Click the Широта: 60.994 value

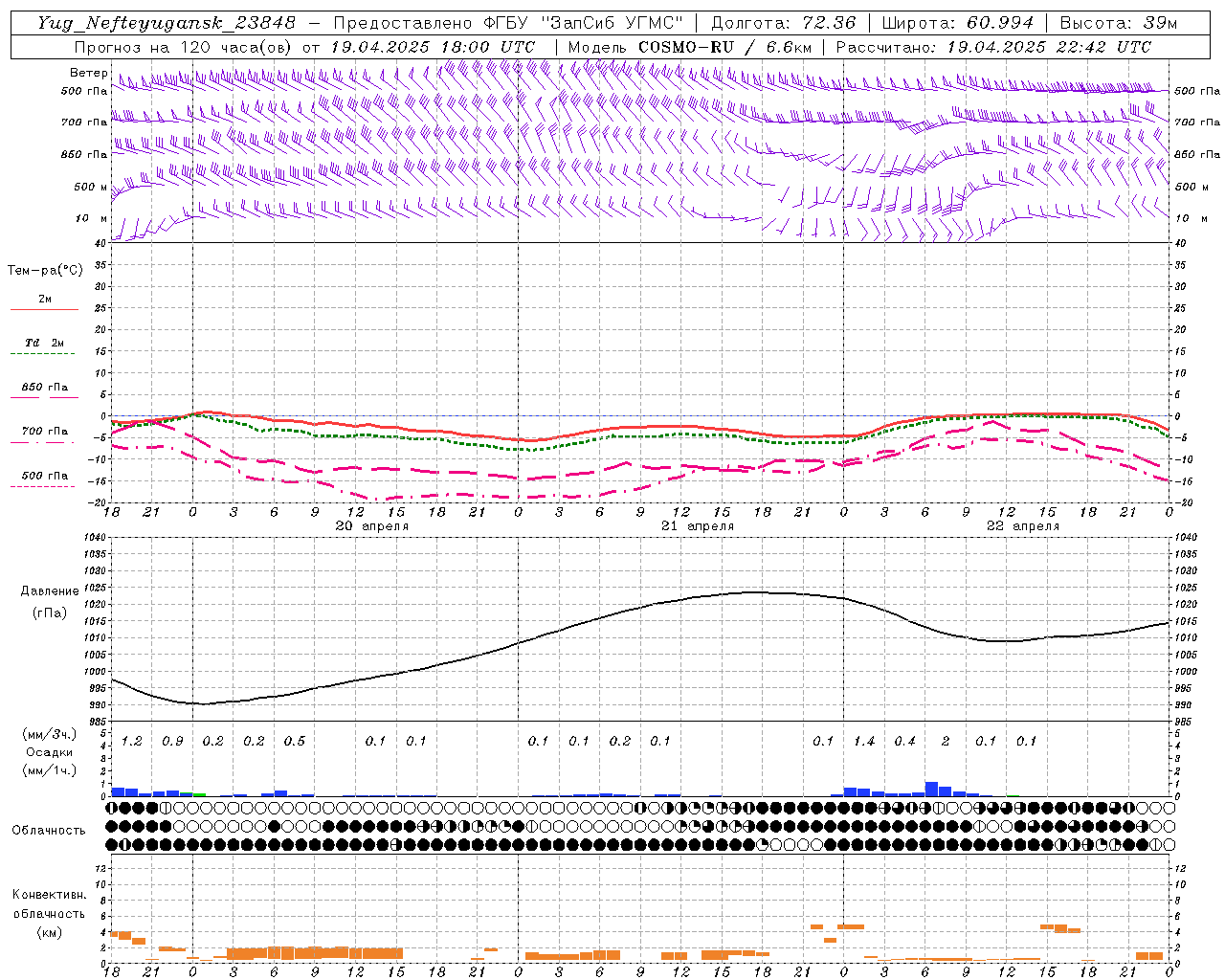click(x=958, y=23)
